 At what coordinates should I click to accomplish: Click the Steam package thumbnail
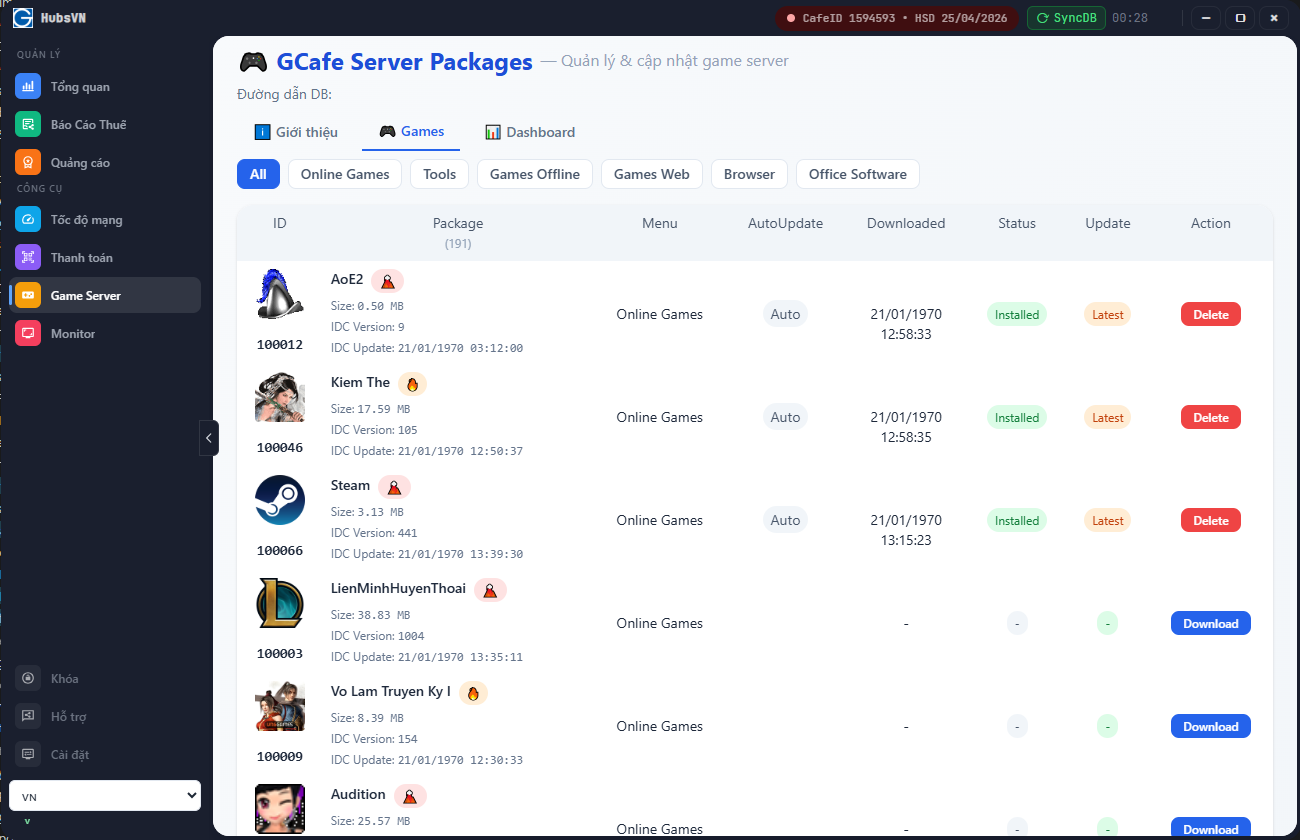pos(280,500)
